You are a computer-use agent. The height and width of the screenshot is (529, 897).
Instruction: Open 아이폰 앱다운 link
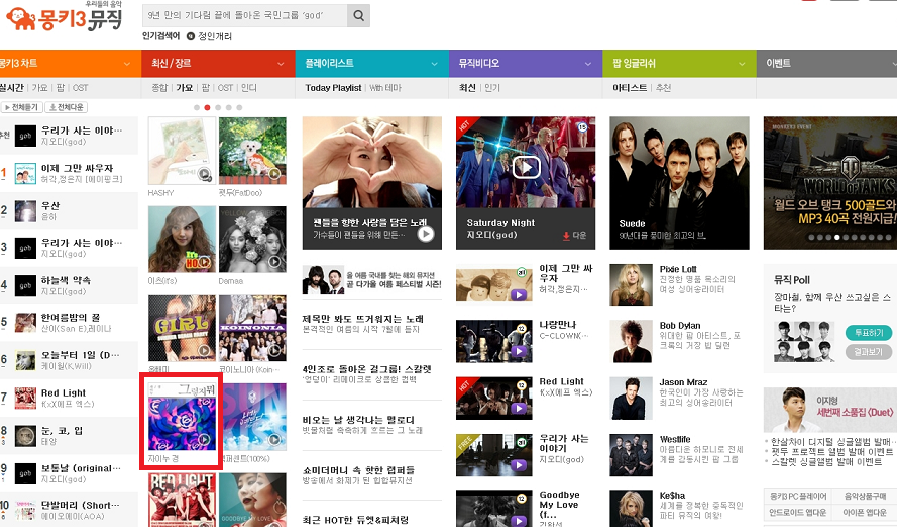[864, 512]
